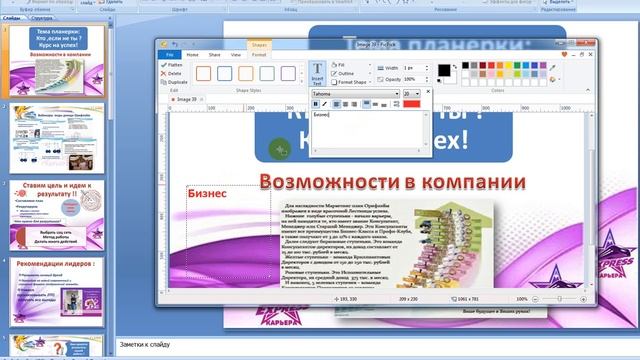Open the Tahoma font family dropdown
The width and height of the screenshot is (640, 360).
coord(356,94)
